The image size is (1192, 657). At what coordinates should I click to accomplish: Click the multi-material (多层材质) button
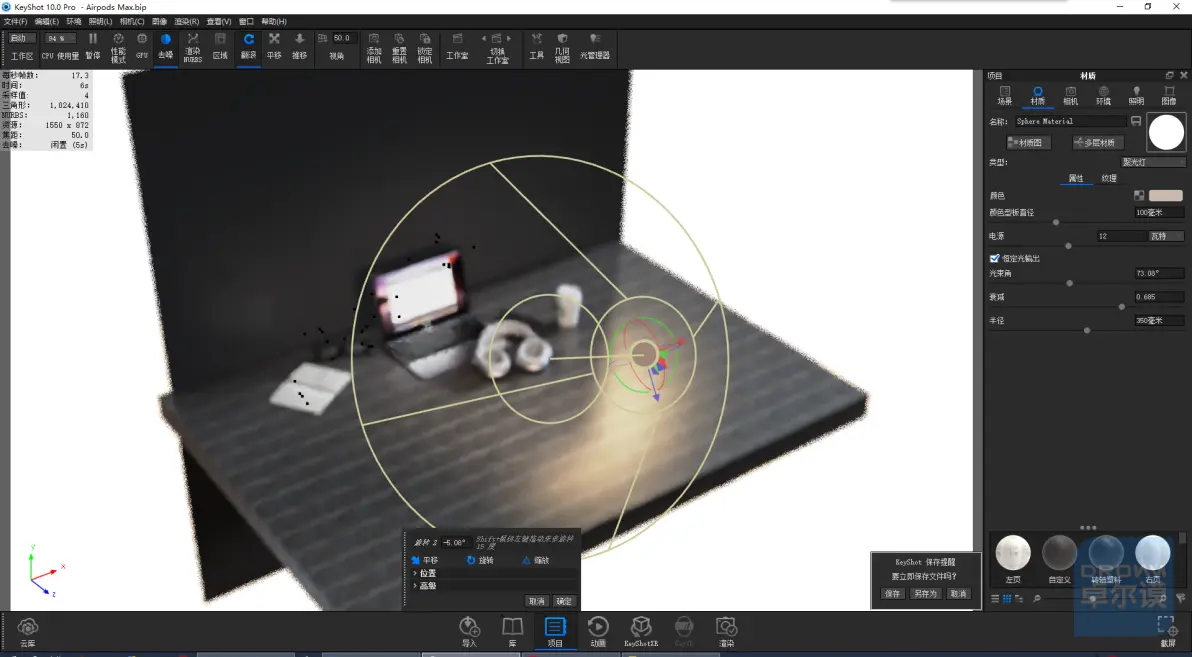coord(1098,142)
